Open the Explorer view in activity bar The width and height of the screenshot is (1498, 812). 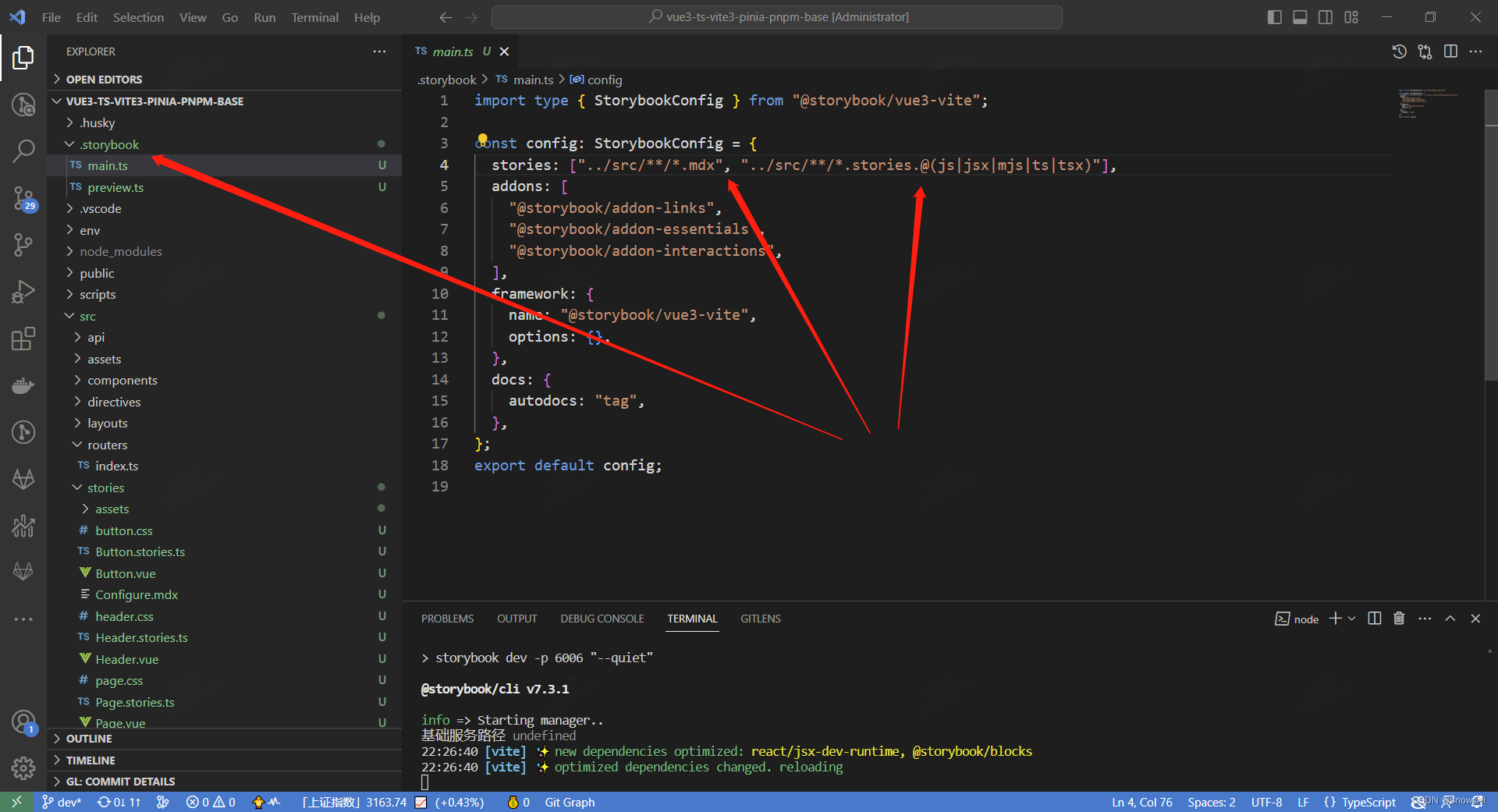(23, 57)
